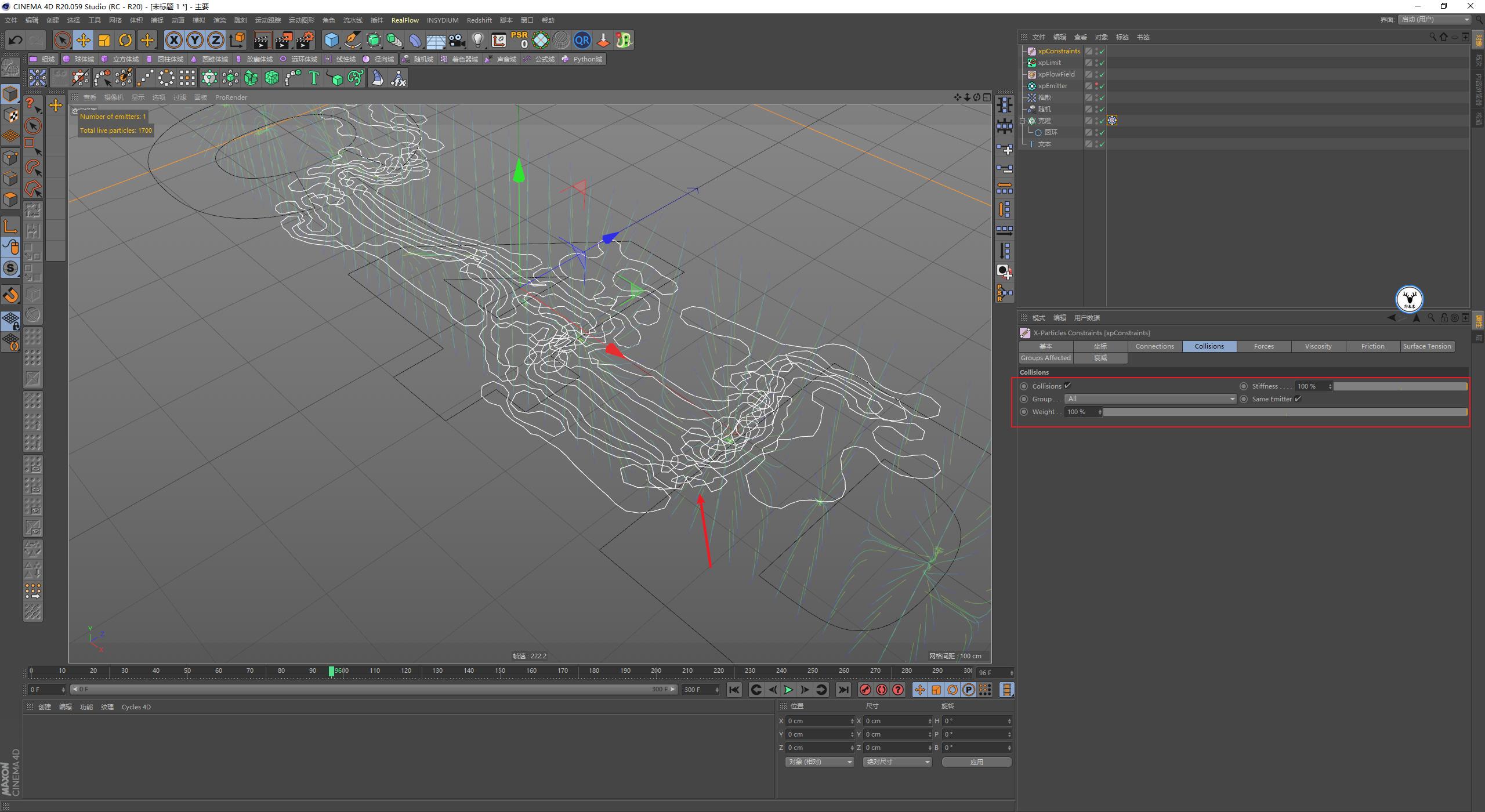Switch to the Forces tab
This screenshot has width=1485, height=812.
coord(1263,346)
